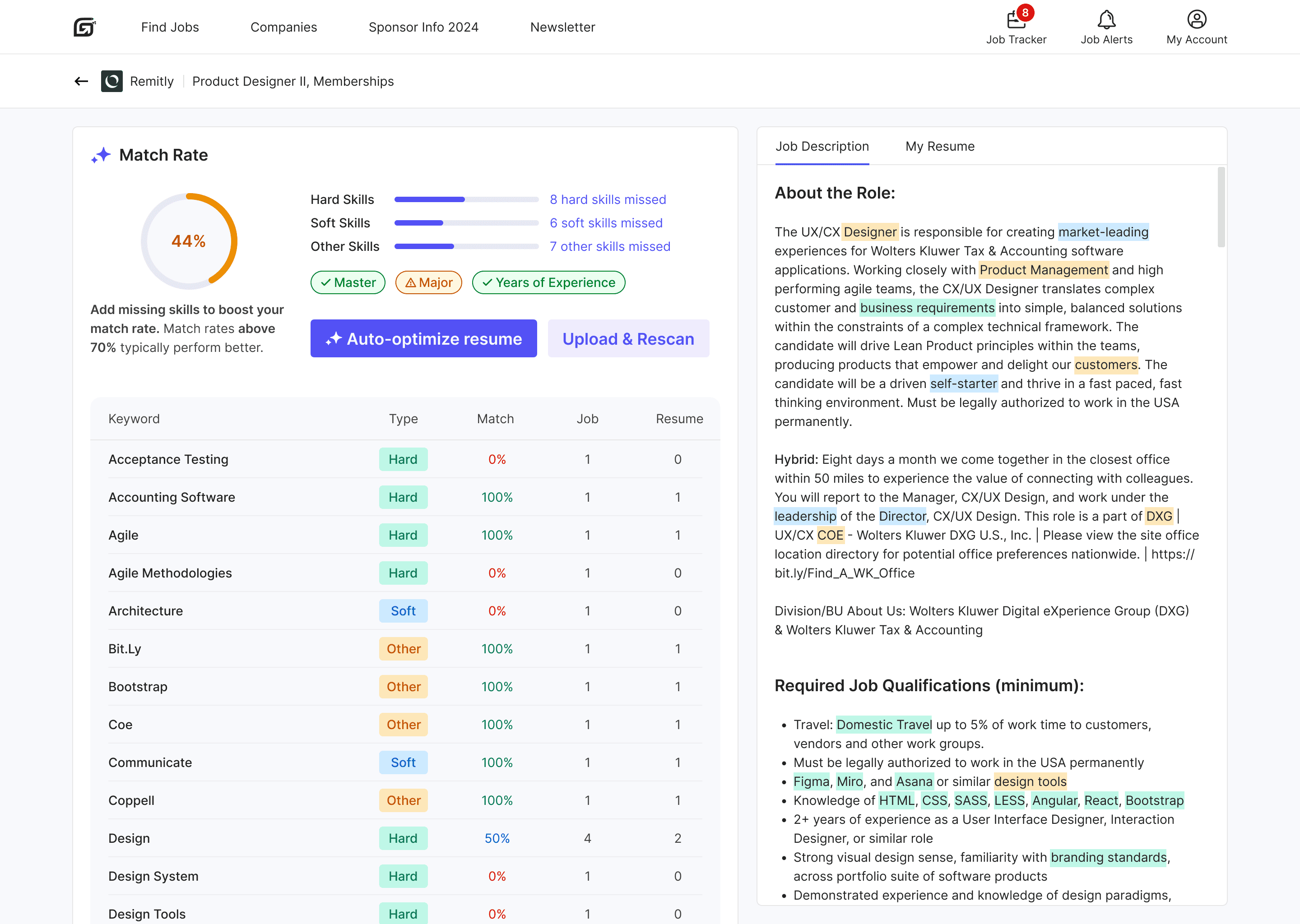Click the Soft Skills progress bar
The image size is (1300, 924).
coord(466,223)
